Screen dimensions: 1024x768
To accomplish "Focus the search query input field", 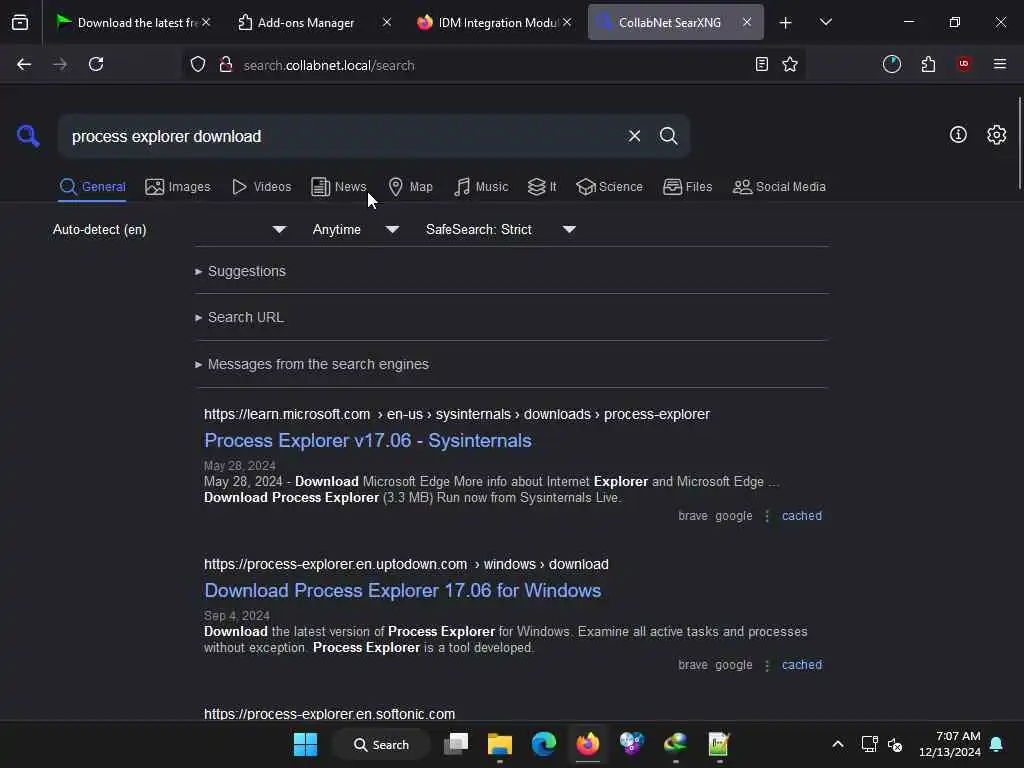I will [x=343, y=136].
